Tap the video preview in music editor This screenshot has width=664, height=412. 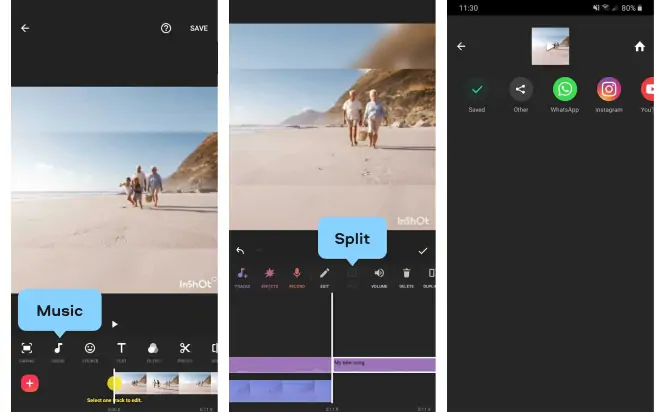coord(332,127)
